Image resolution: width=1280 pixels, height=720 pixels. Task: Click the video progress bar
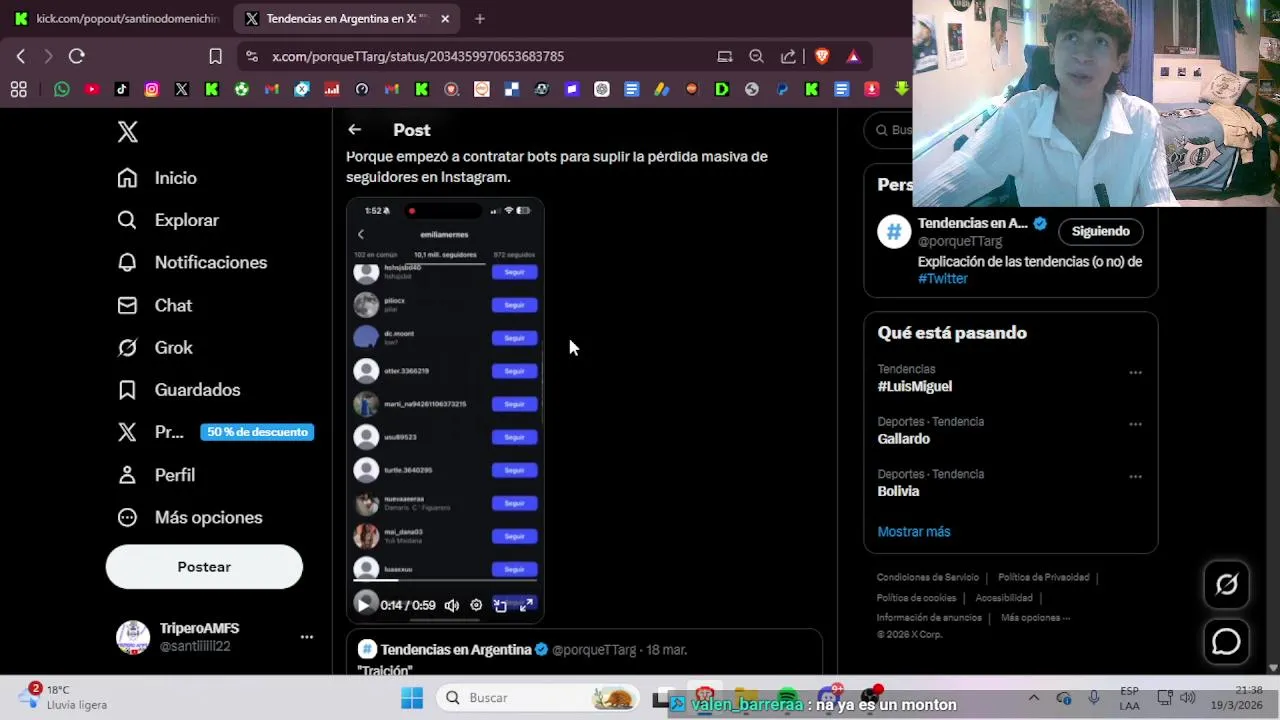[x=445, y=580]
